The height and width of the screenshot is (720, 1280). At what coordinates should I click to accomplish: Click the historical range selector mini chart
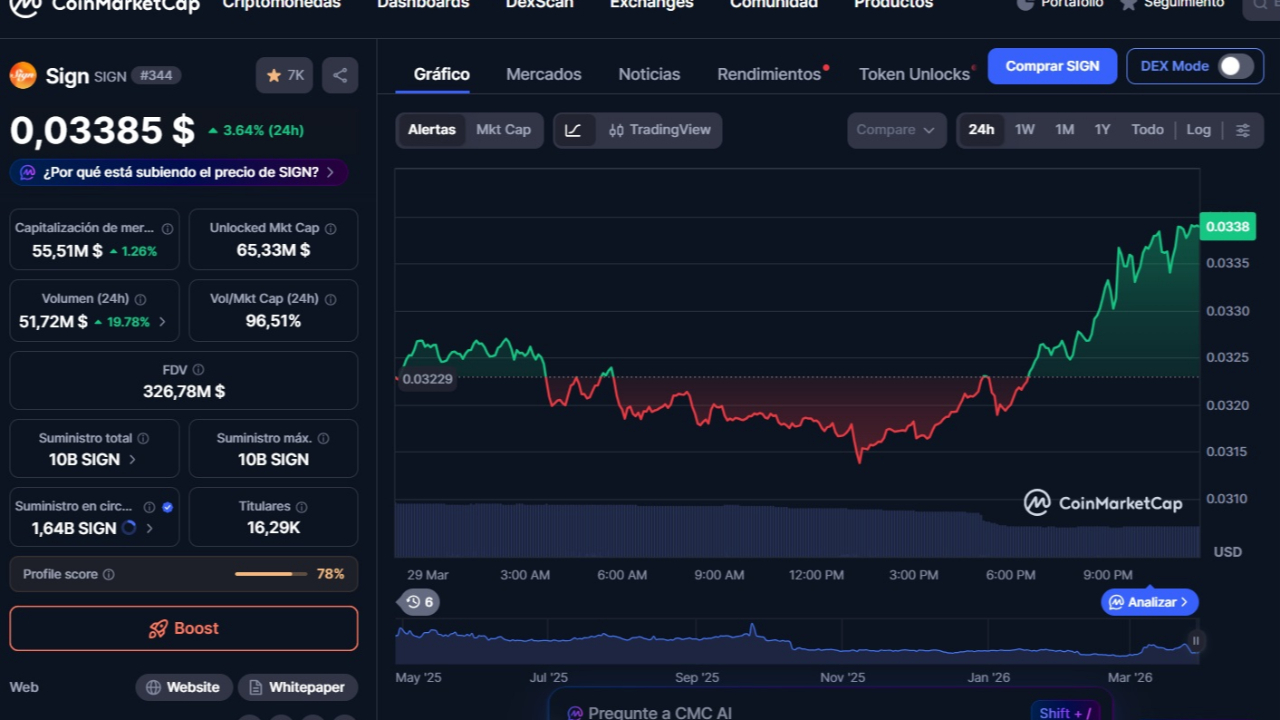tap(798, 641)
